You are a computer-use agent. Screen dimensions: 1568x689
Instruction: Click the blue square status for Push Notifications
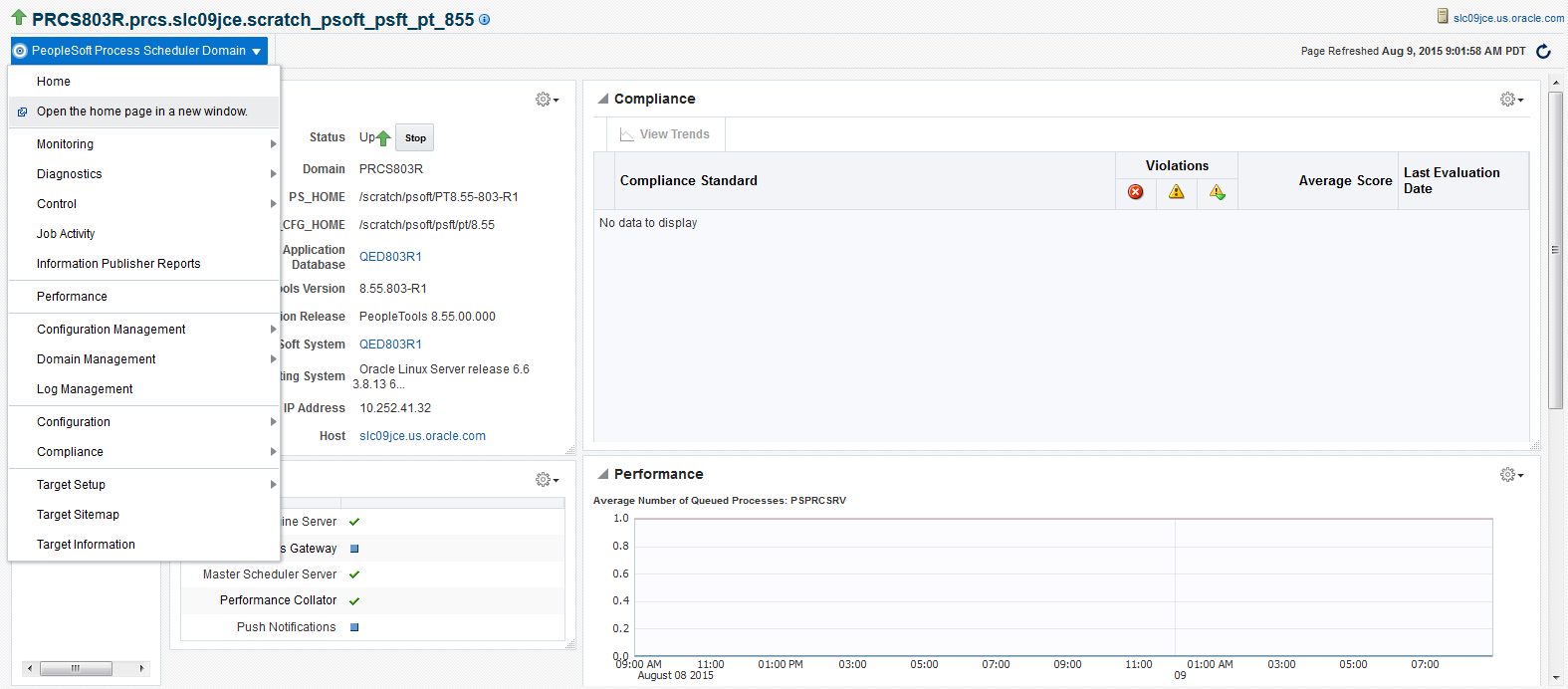[x=354, y=627]
